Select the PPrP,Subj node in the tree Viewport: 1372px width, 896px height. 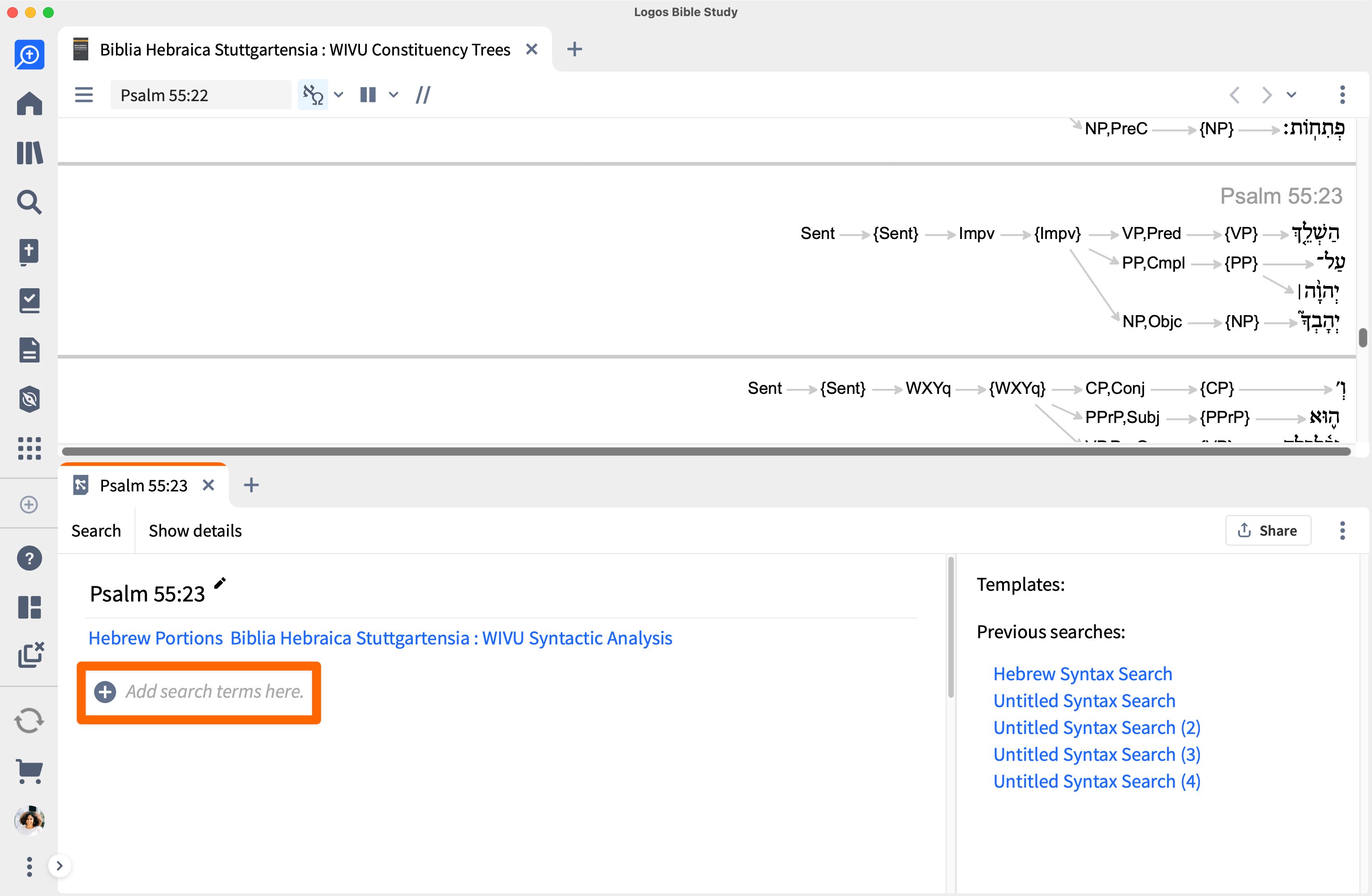pyautogui.click(x=1122, y=417)
